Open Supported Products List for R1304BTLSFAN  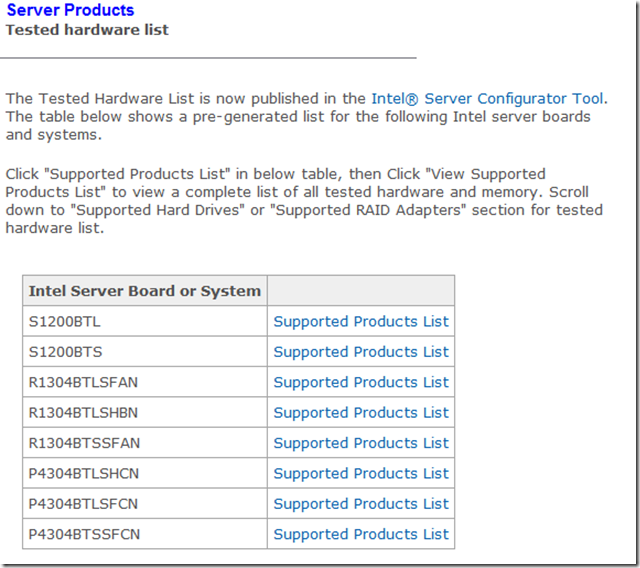[361, 382]
